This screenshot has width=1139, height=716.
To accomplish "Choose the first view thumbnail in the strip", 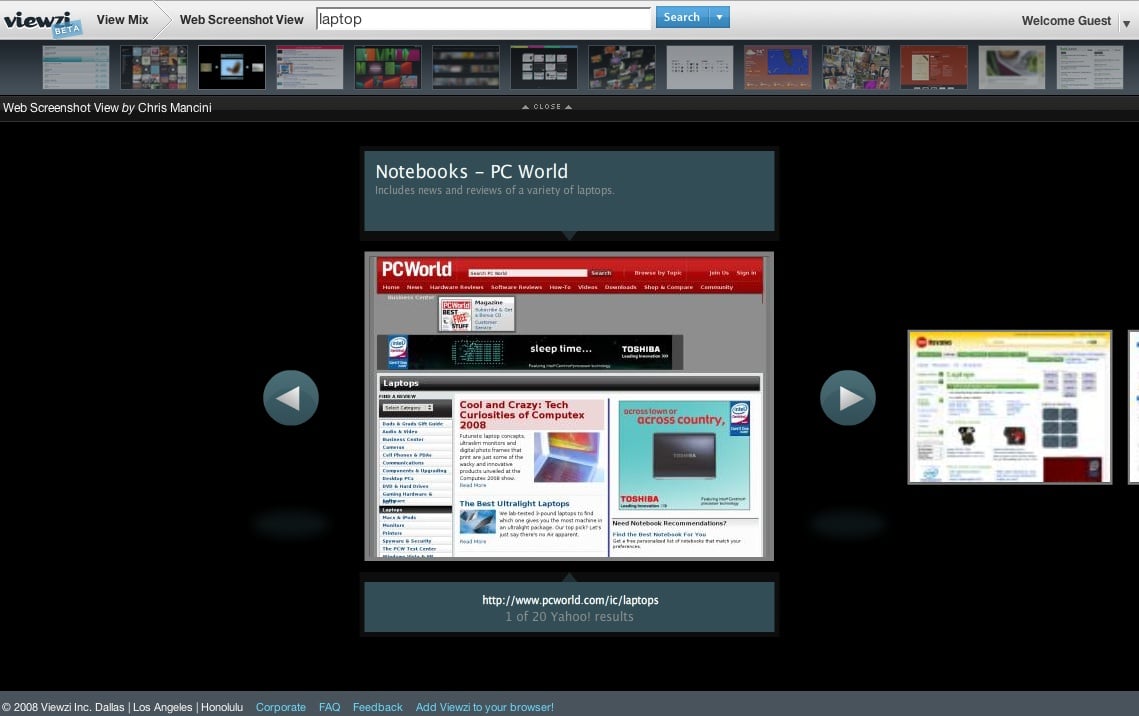I will point(76,68).
